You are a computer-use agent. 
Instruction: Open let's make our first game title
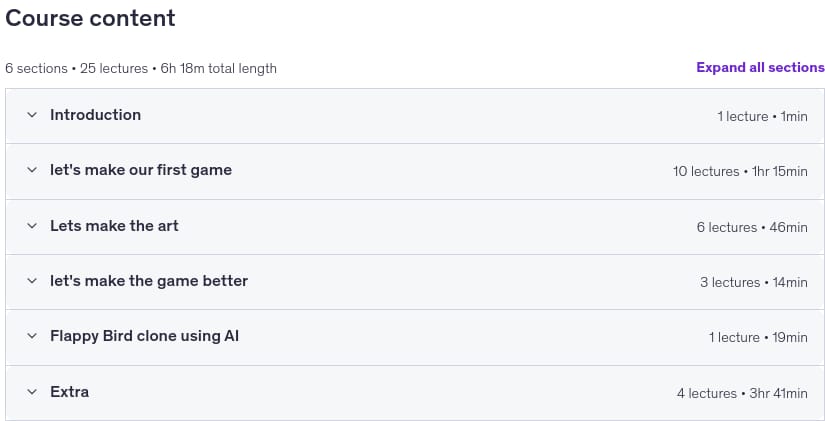[141, 170]
